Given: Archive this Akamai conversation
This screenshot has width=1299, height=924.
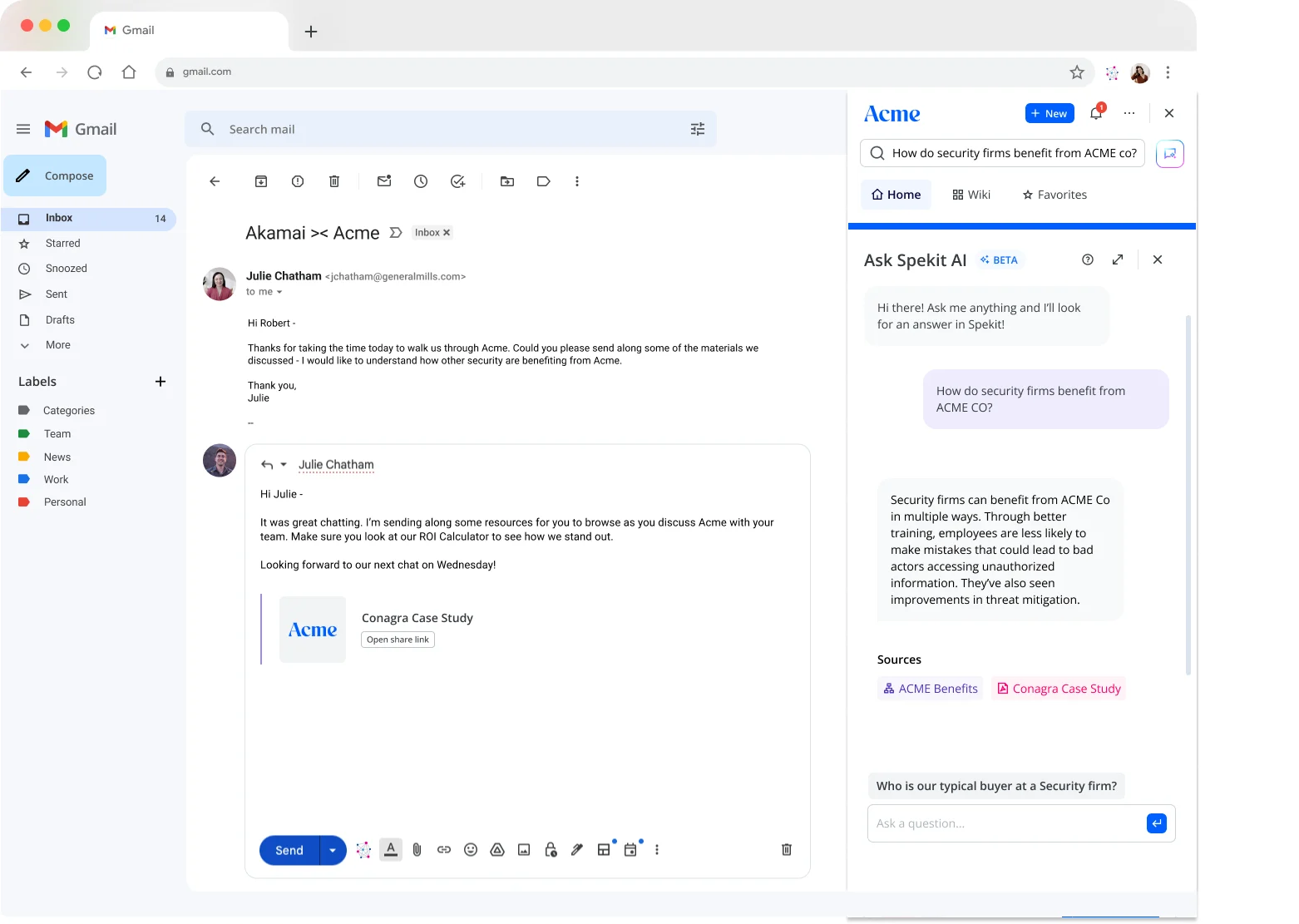Looking at the screenshot, I should 261,181.
